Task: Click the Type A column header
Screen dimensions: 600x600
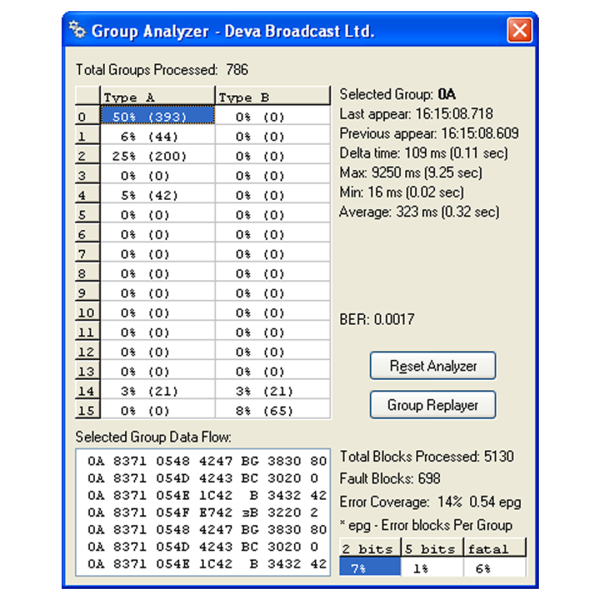Action: 158,96
